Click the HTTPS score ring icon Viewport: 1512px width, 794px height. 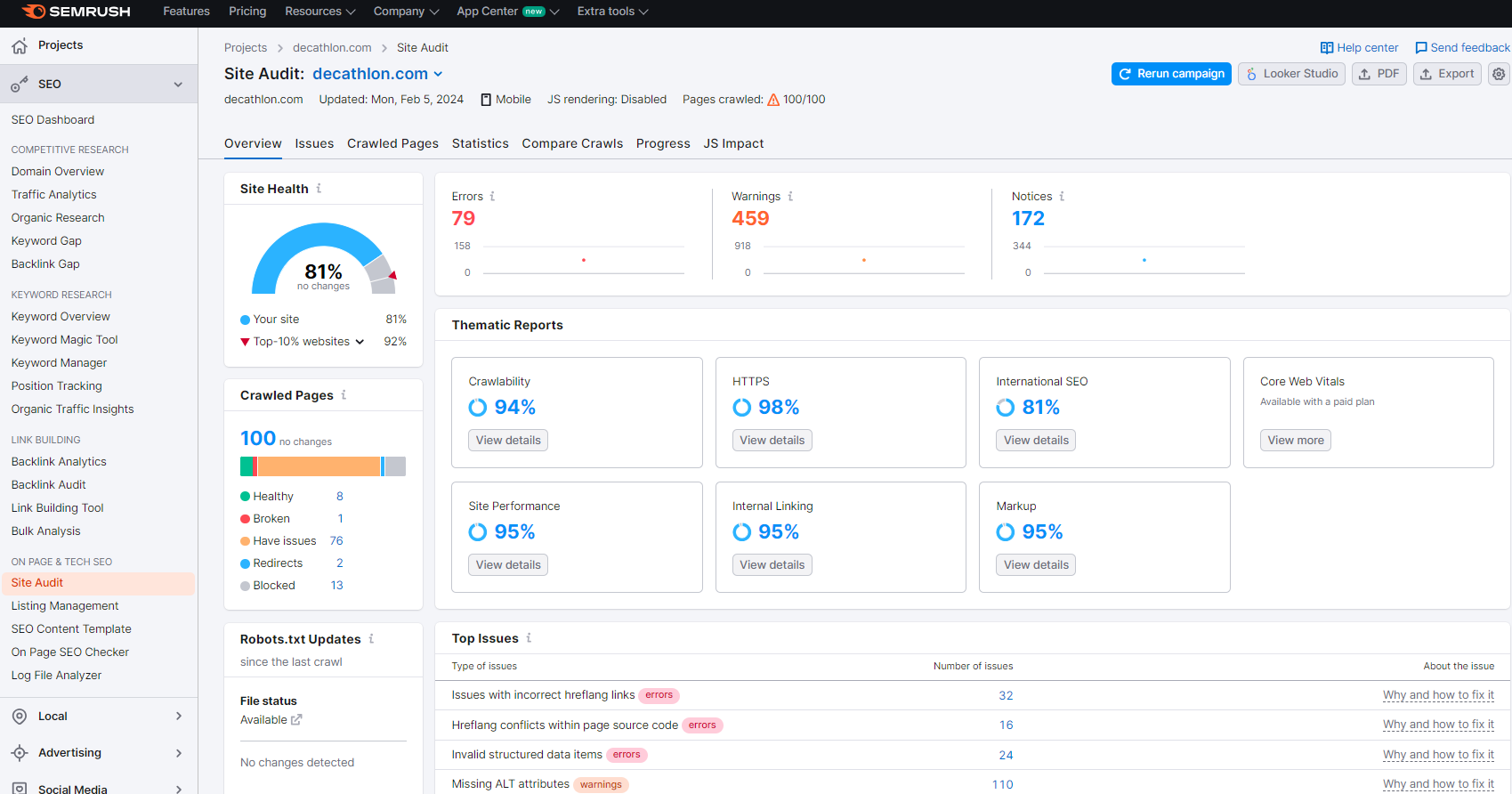tap(741, 408)
